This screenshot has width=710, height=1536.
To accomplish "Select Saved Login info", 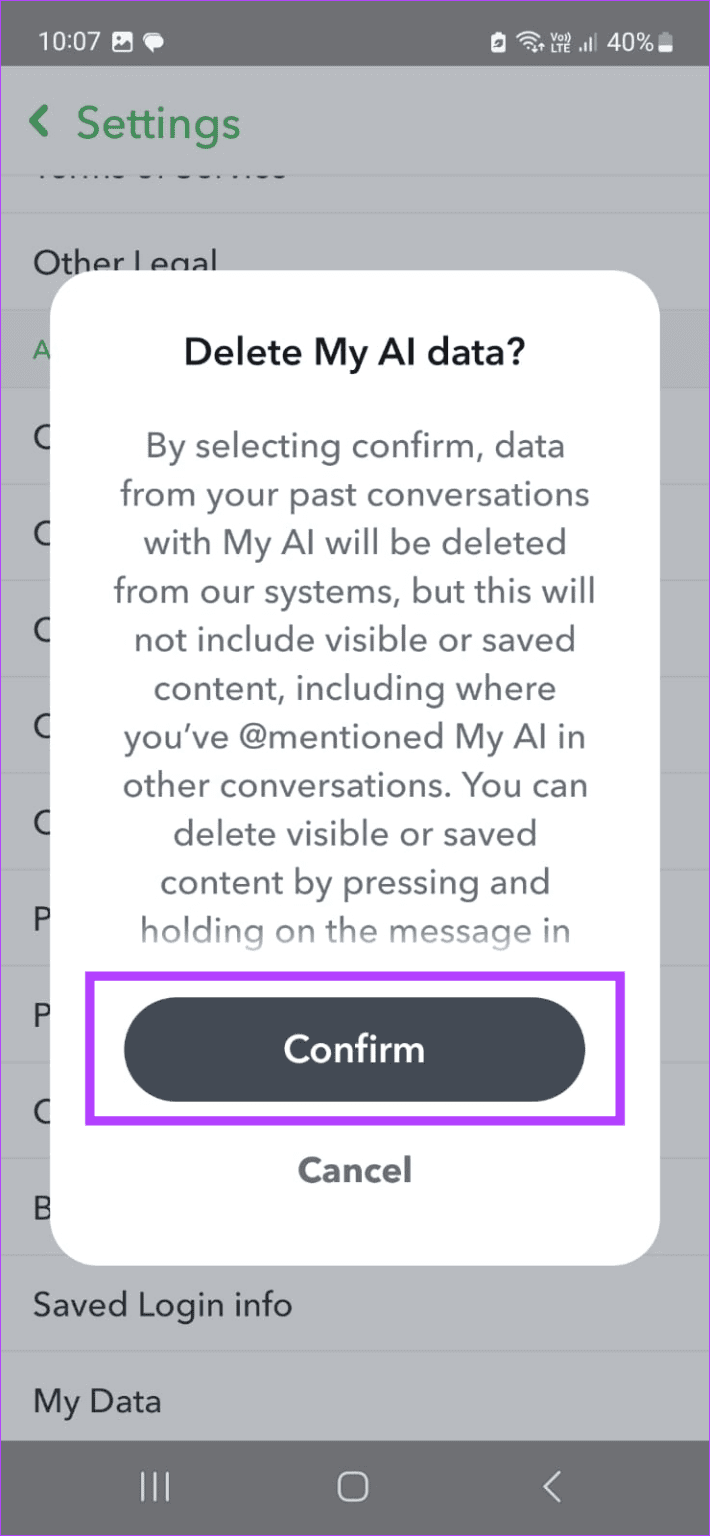I will 162,1304.
